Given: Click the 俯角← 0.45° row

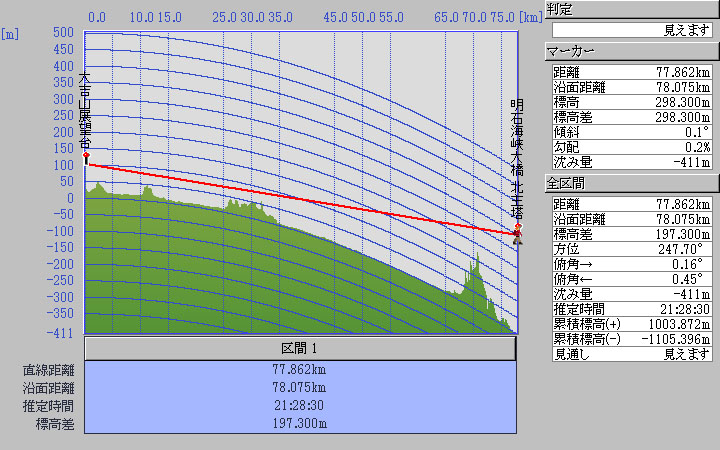Looking at the screenshot, I should pyautogui.click(x=632, y=279).
